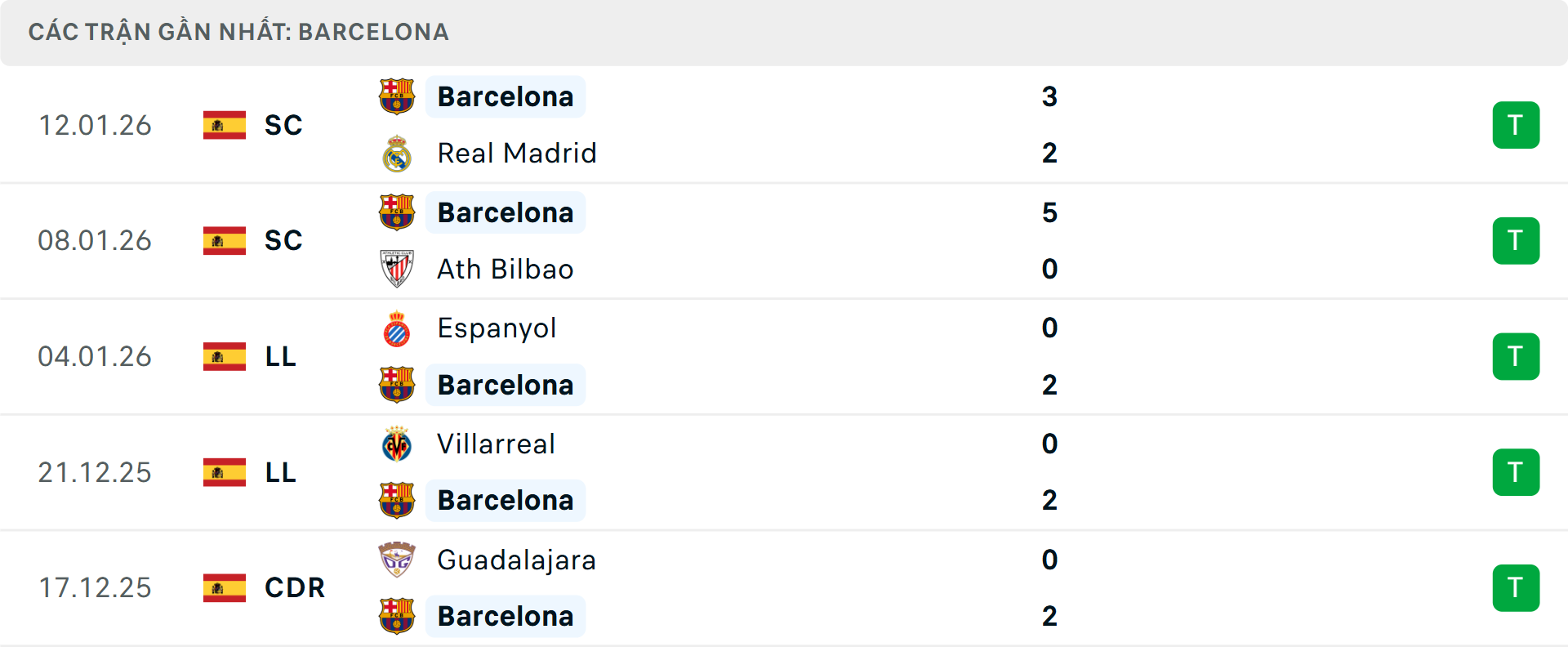Image resolution: width=1568 pixels, height=647 pixels.
Task: Click the 21.12.25 match date
Action: [x=95, y=471]
